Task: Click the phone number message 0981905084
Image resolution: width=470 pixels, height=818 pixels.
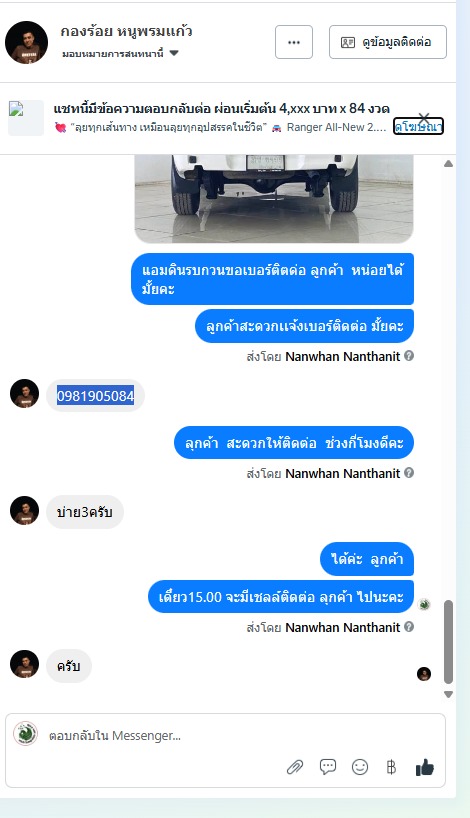Action: [x=95, y=396]
